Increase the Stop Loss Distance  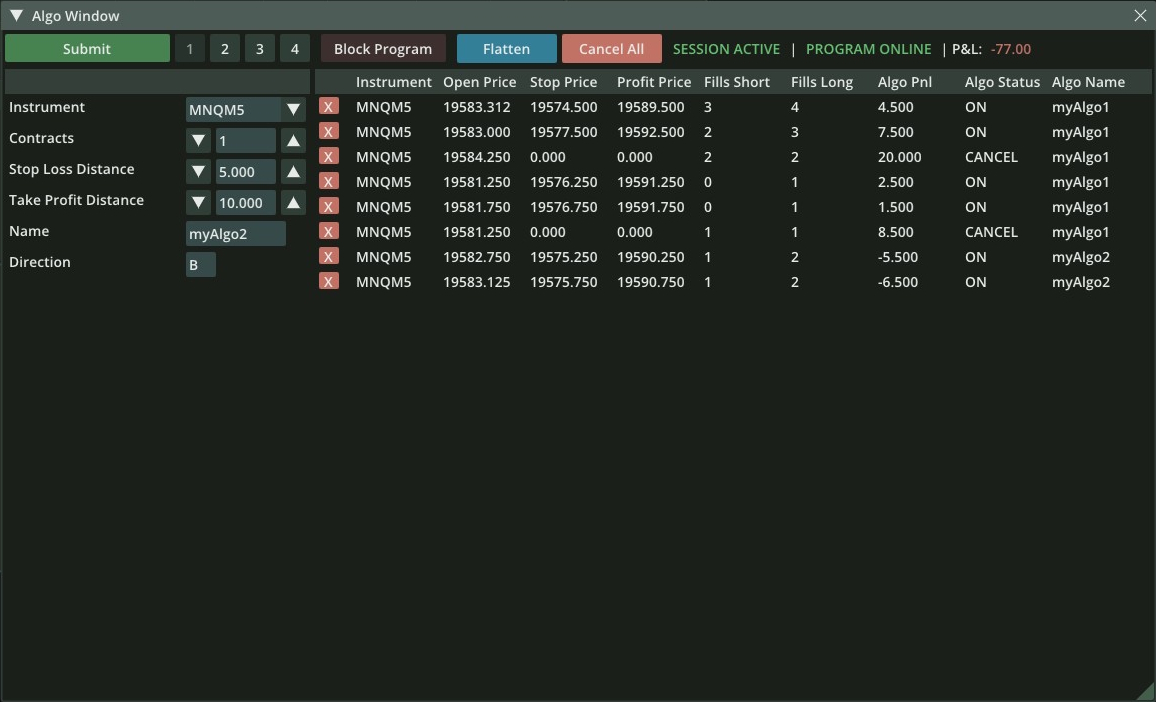click(293, 172)
